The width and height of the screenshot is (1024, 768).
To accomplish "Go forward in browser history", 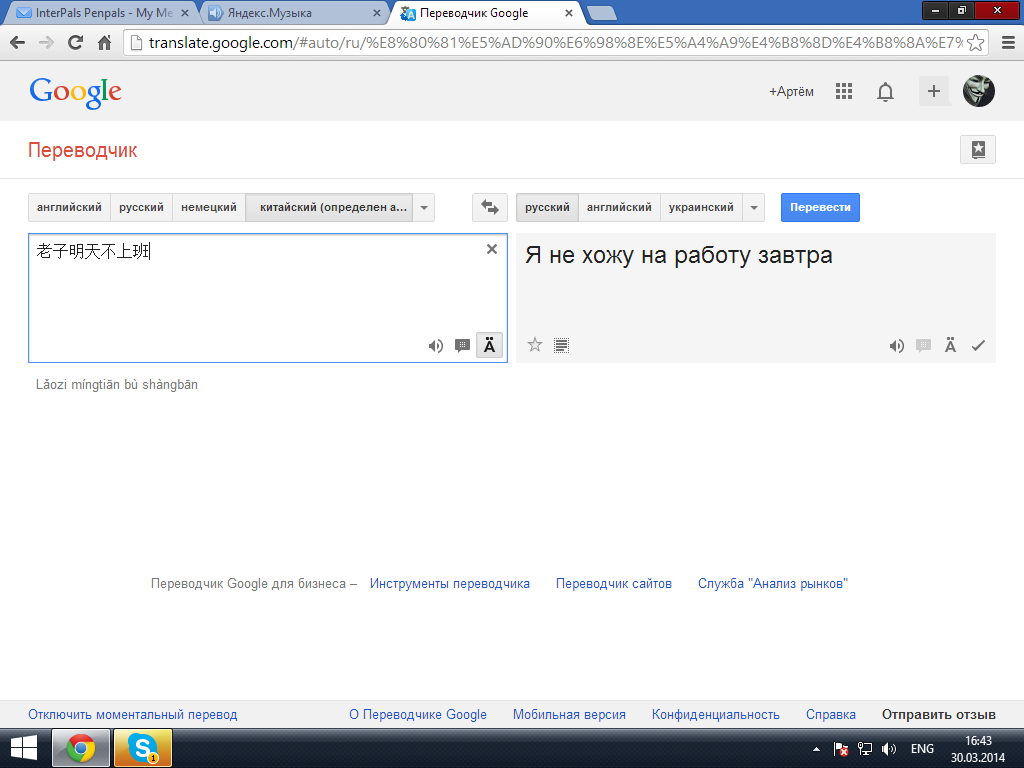I will (x=46, y=42).
